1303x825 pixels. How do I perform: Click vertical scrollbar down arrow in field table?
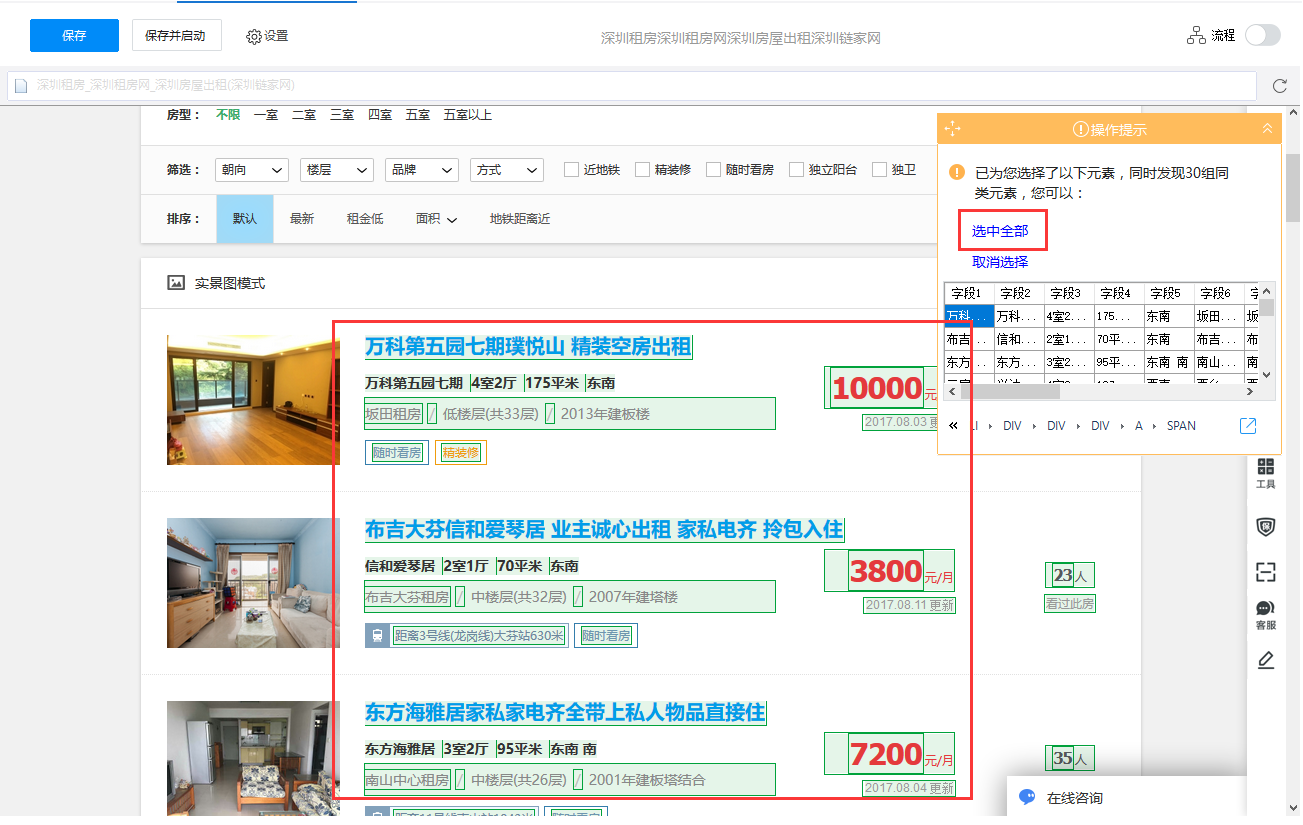click(1267, 374)
